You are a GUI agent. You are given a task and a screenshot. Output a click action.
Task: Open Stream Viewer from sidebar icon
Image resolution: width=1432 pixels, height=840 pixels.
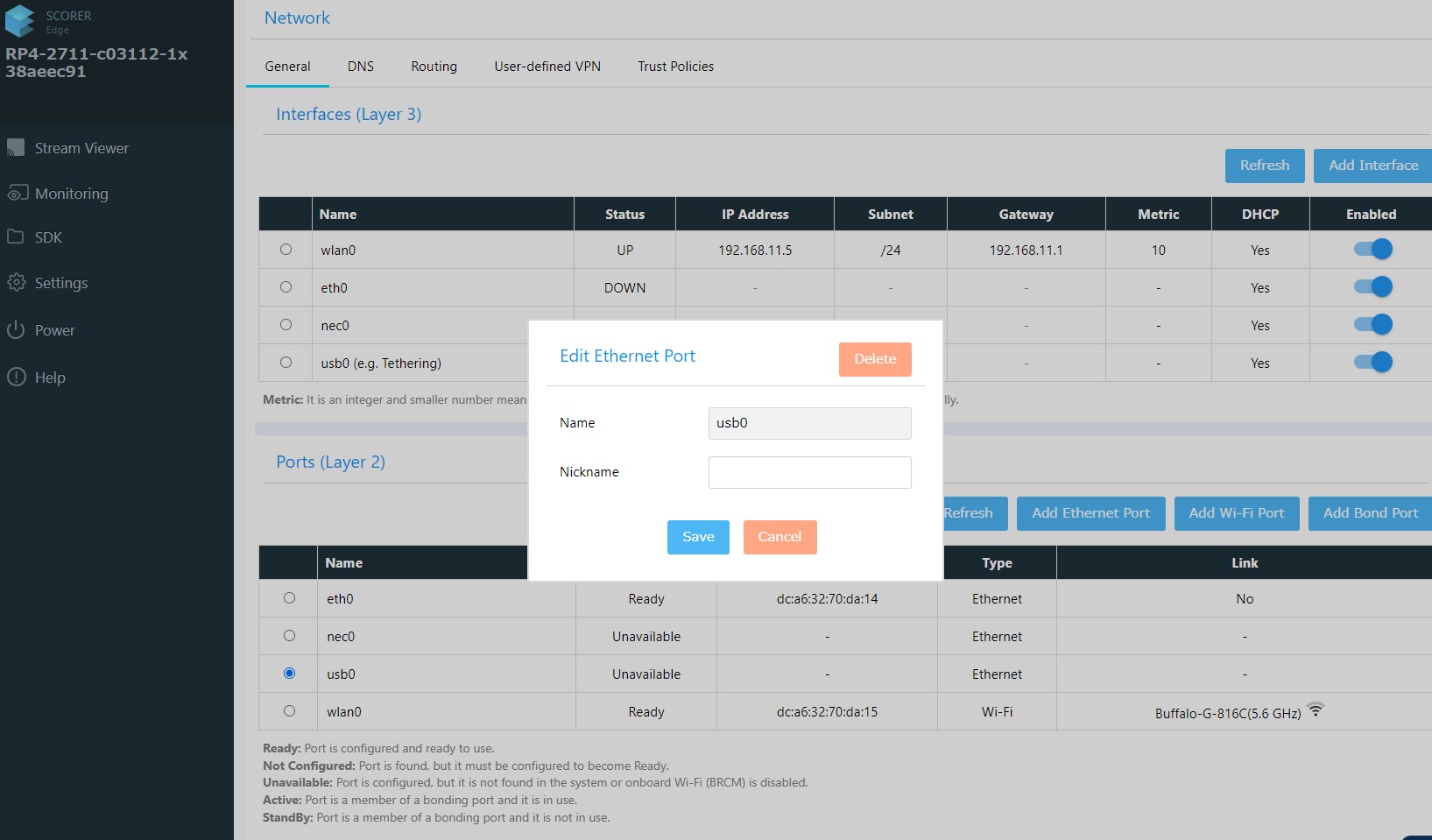[x=16, y=148]
